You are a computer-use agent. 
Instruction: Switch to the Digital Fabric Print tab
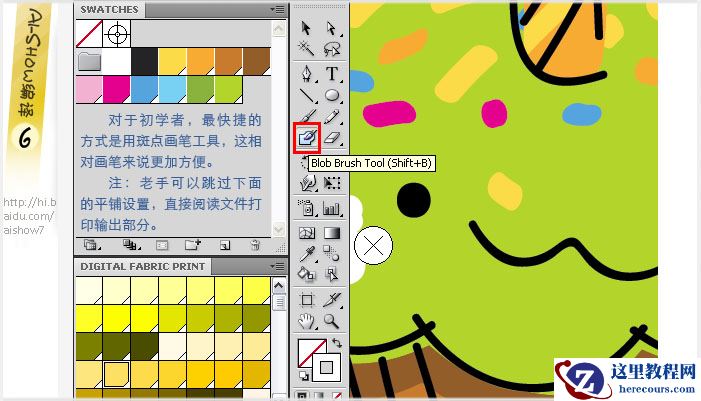tap(143, 266)
